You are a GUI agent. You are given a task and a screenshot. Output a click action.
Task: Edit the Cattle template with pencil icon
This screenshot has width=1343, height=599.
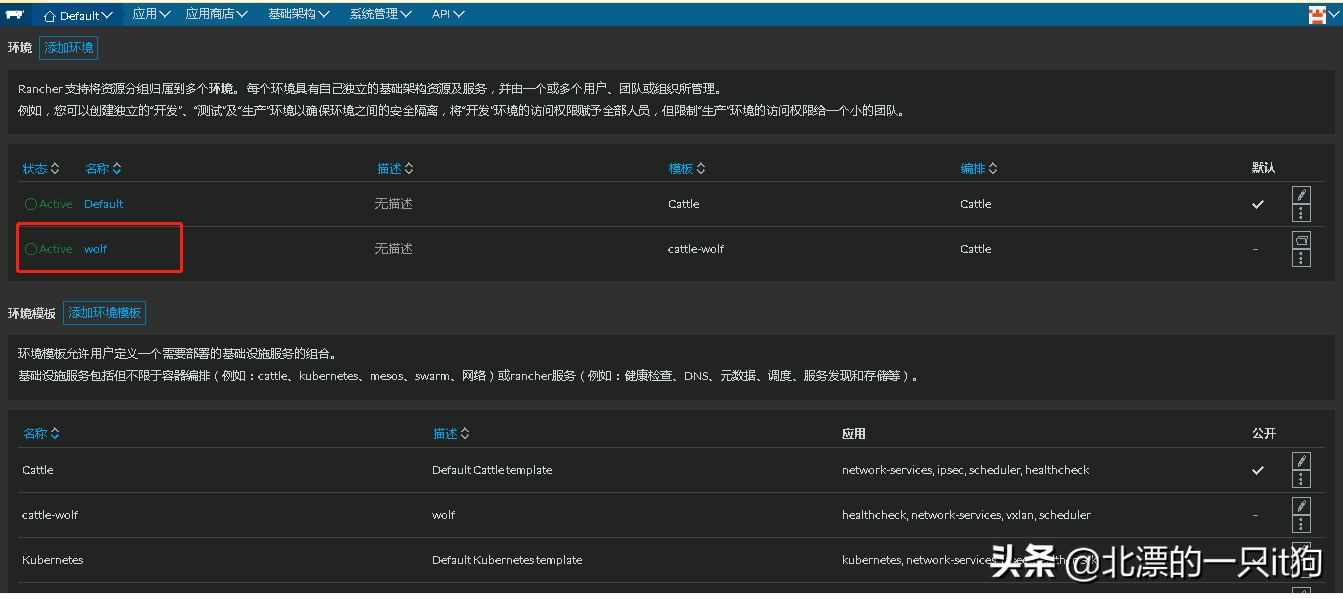1300,461
